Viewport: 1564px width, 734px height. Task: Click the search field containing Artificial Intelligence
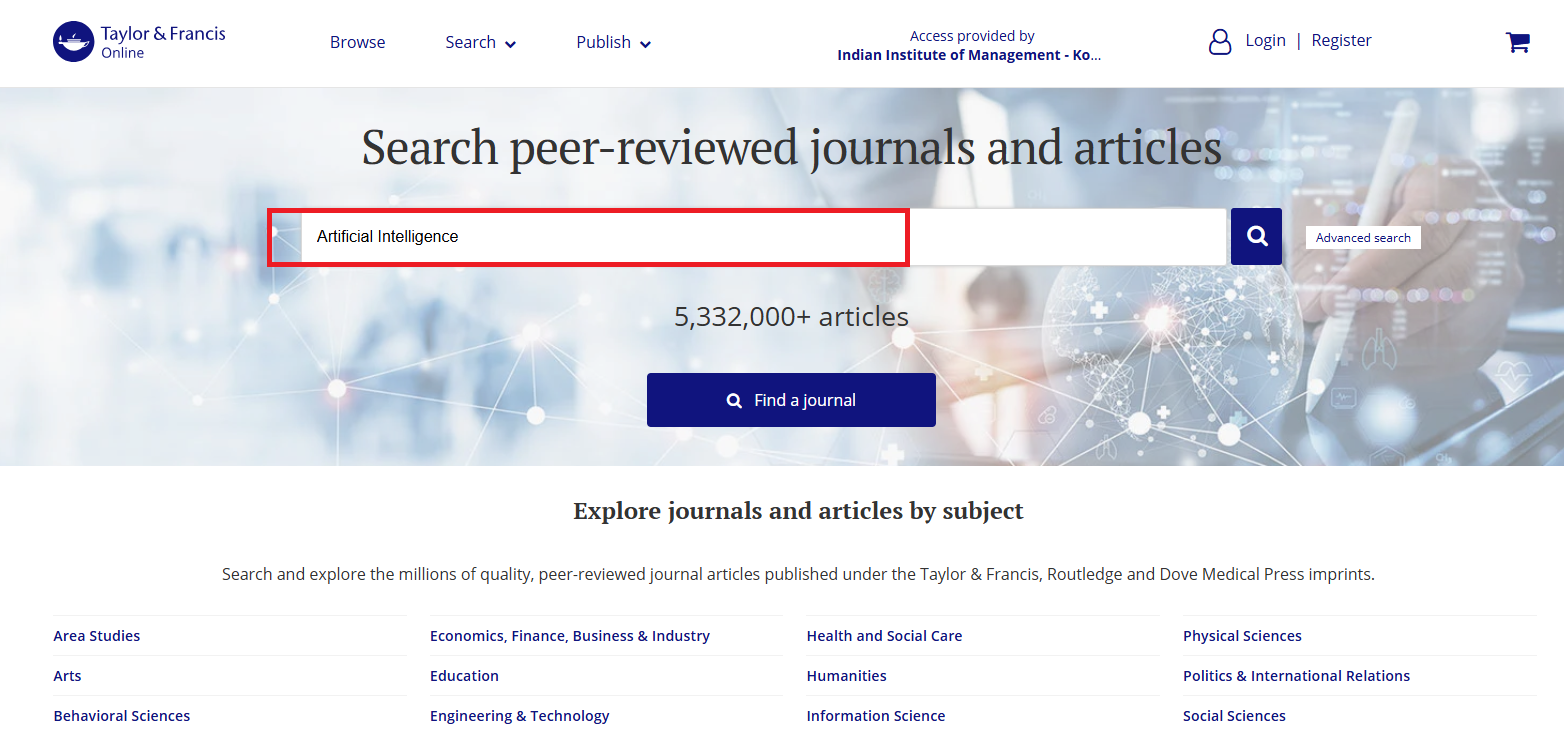tap(600, 237)
